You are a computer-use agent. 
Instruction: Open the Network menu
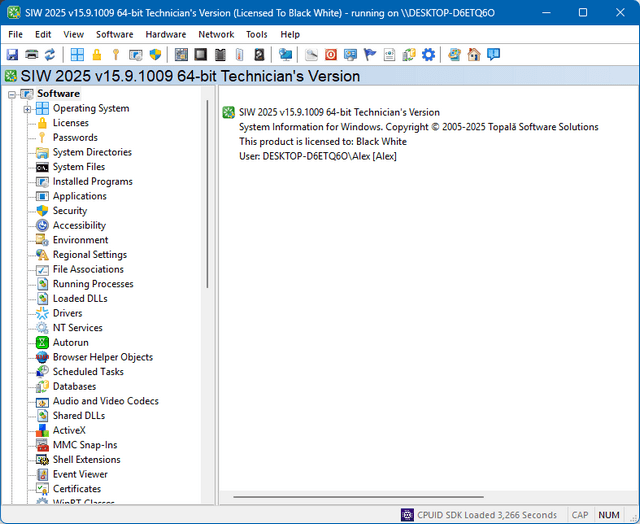pyautogui.click(x=216, y=34)
